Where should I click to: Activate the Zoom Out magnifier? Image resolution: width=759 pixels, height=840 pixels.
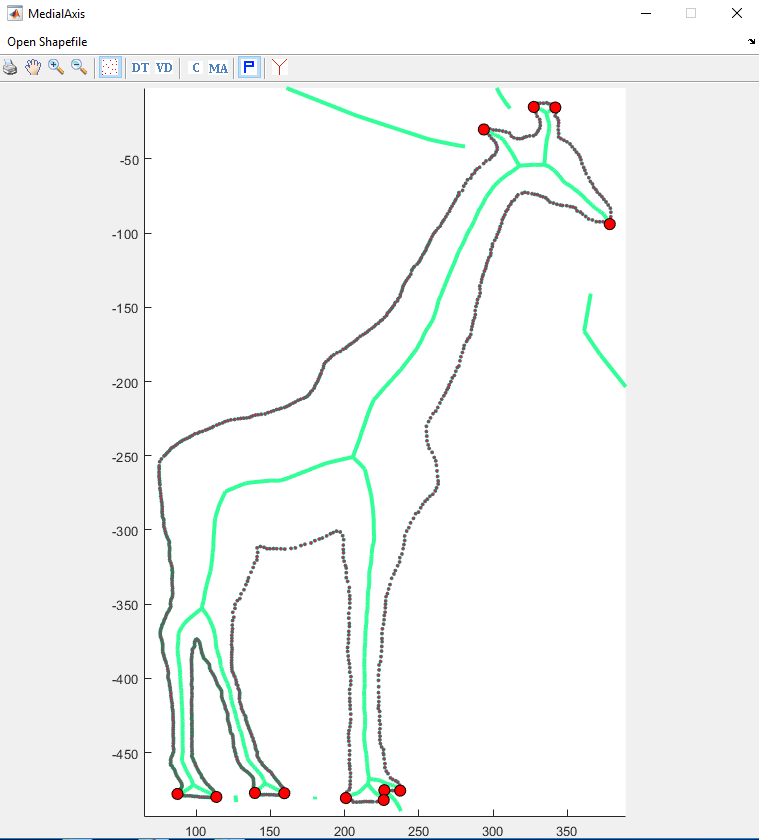pyautogui.click(x=79, y=68)
